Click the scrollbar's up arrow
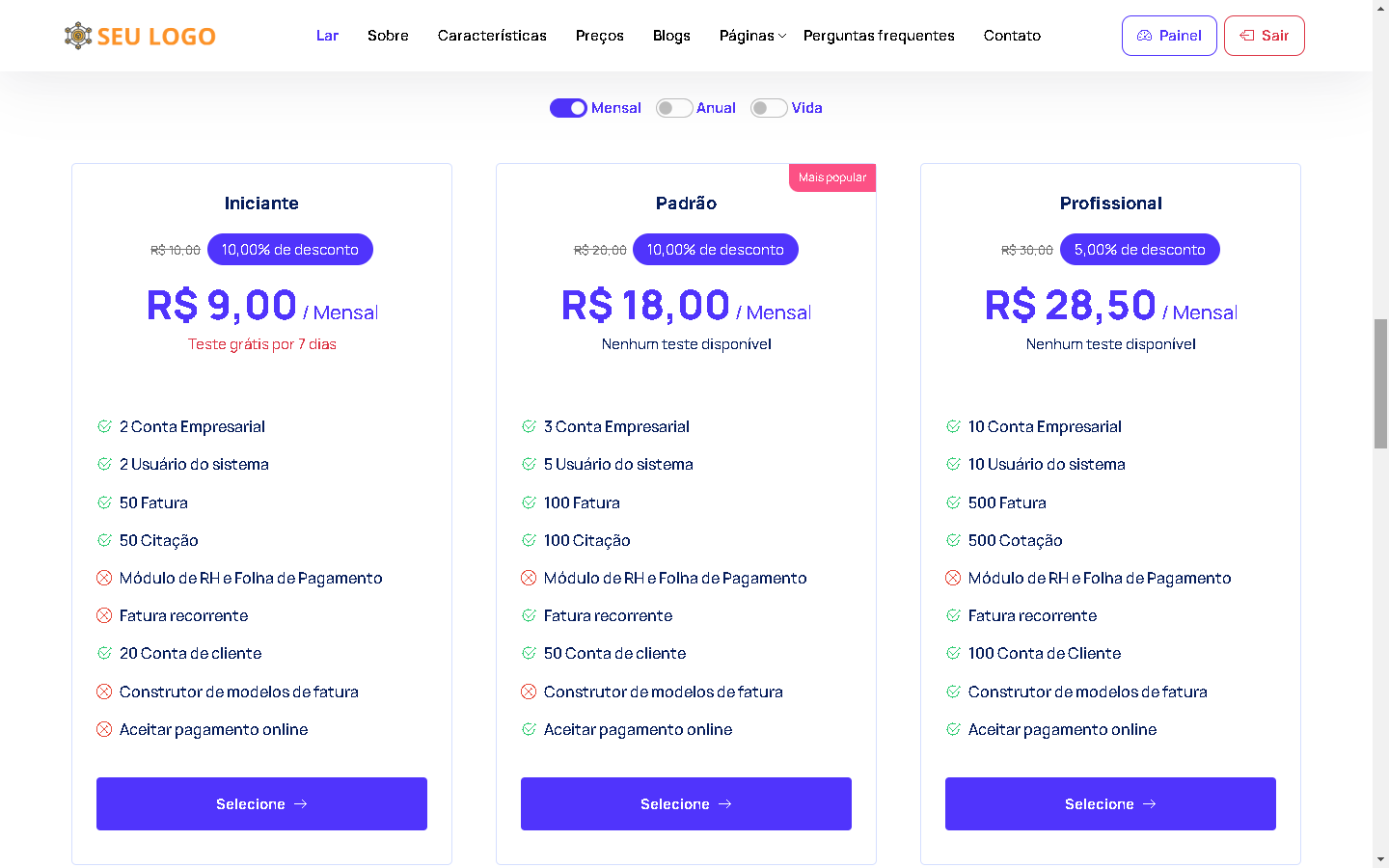The width and height of the screenshot is (1389, 868). pyautogui.click(x=1380, y=7)
